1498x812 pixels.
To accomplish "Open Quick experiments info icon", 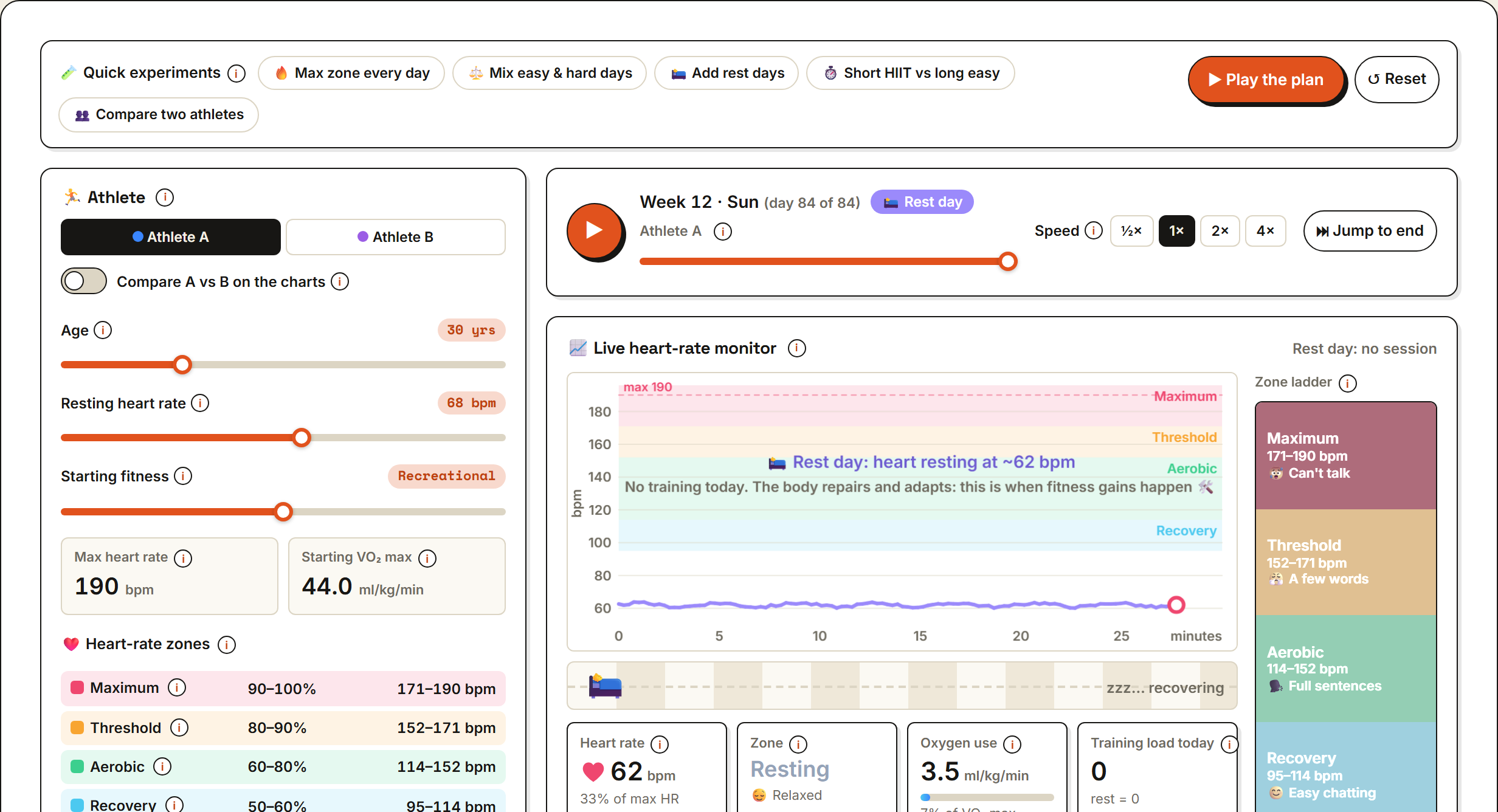I will pos(236,74).
